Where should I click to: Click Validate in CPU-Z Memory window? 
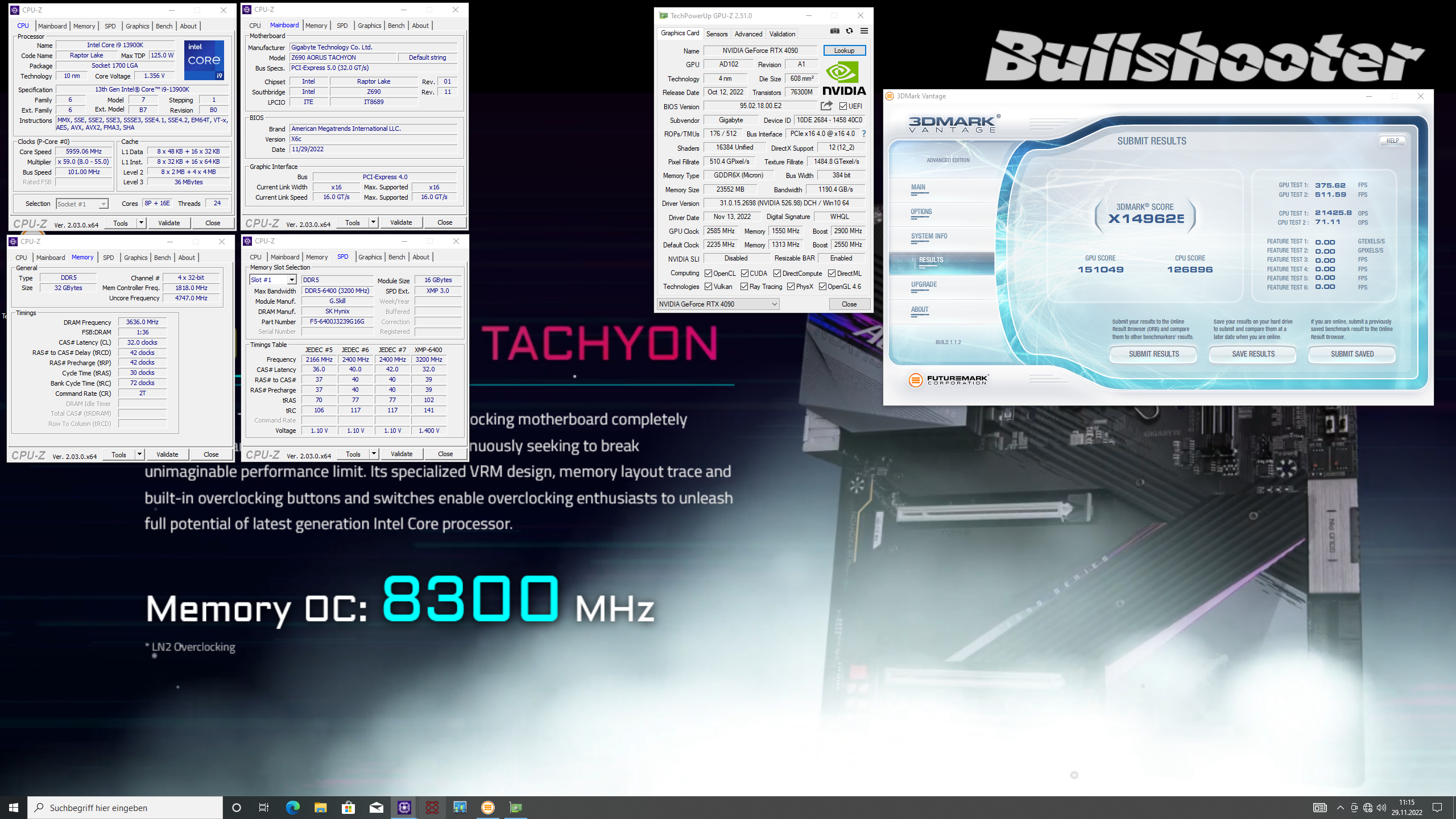pyautogui.click(x=167, y=454)
